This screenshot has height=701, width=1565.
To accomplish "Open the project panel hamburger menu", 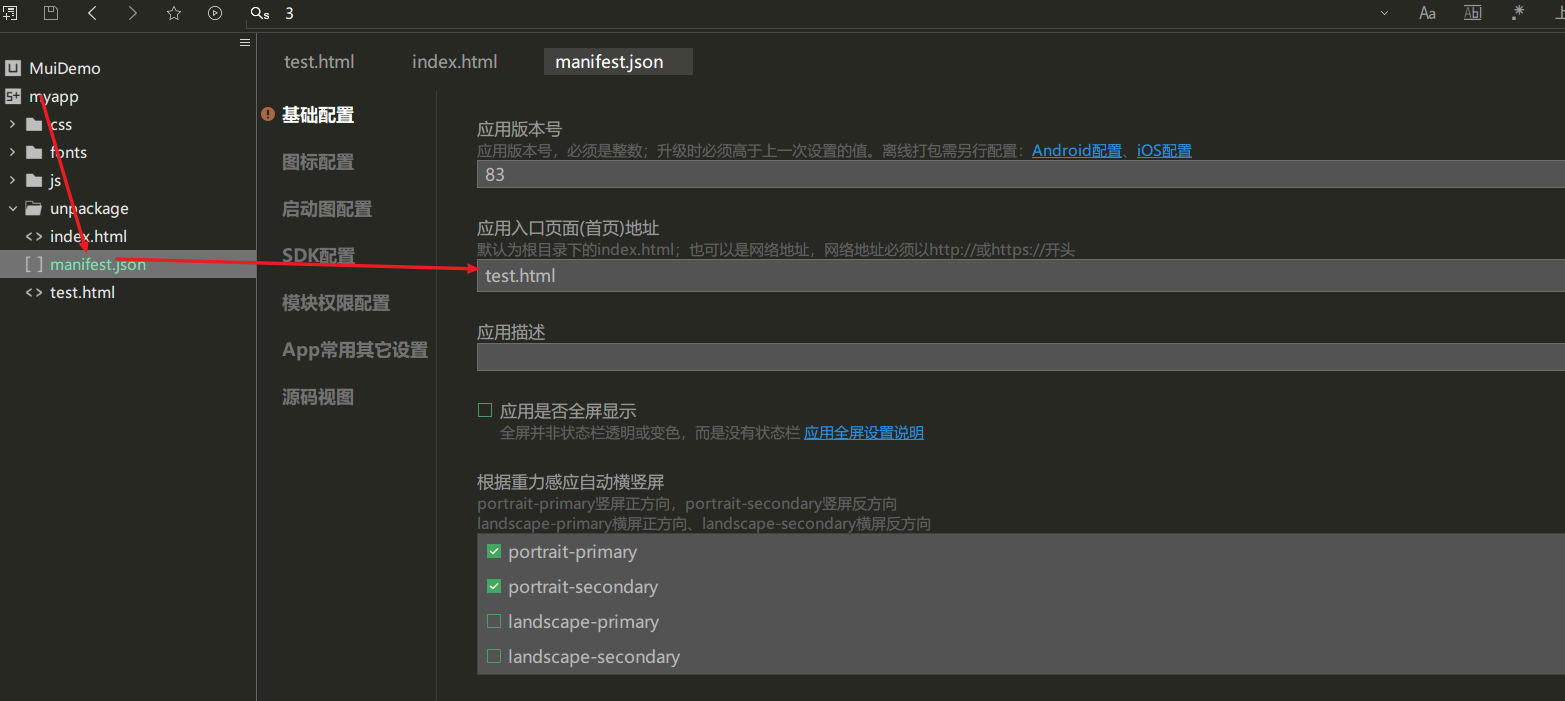I will point(245,42).
